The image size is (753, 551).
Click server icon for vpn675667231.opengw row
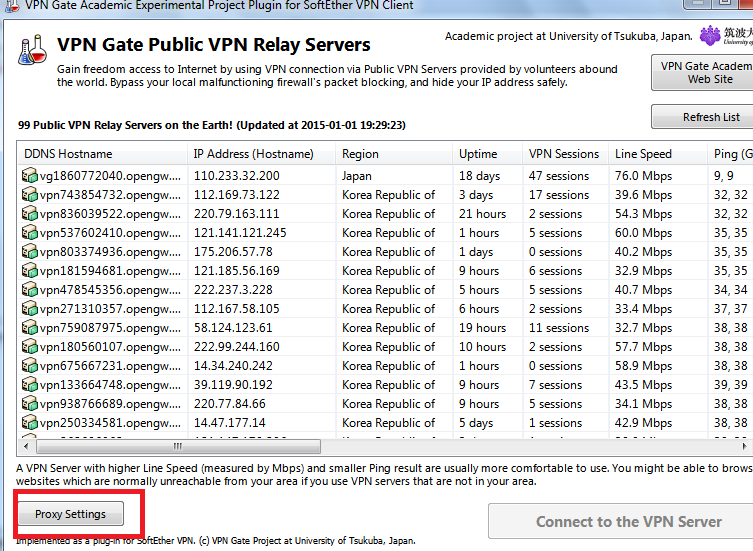[x=30, y=366]
